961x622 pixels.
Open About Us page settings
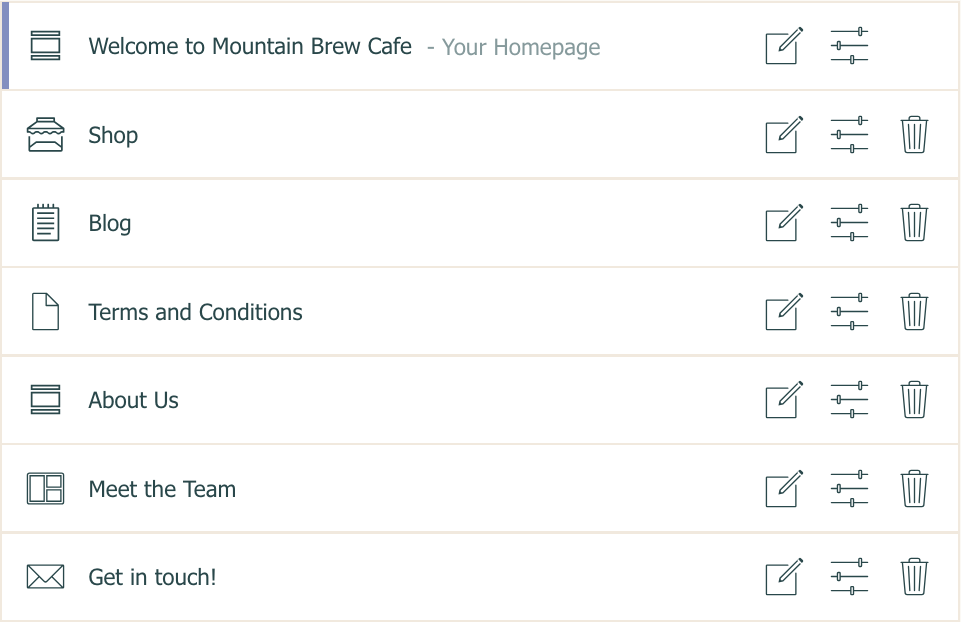pos(849,400)
